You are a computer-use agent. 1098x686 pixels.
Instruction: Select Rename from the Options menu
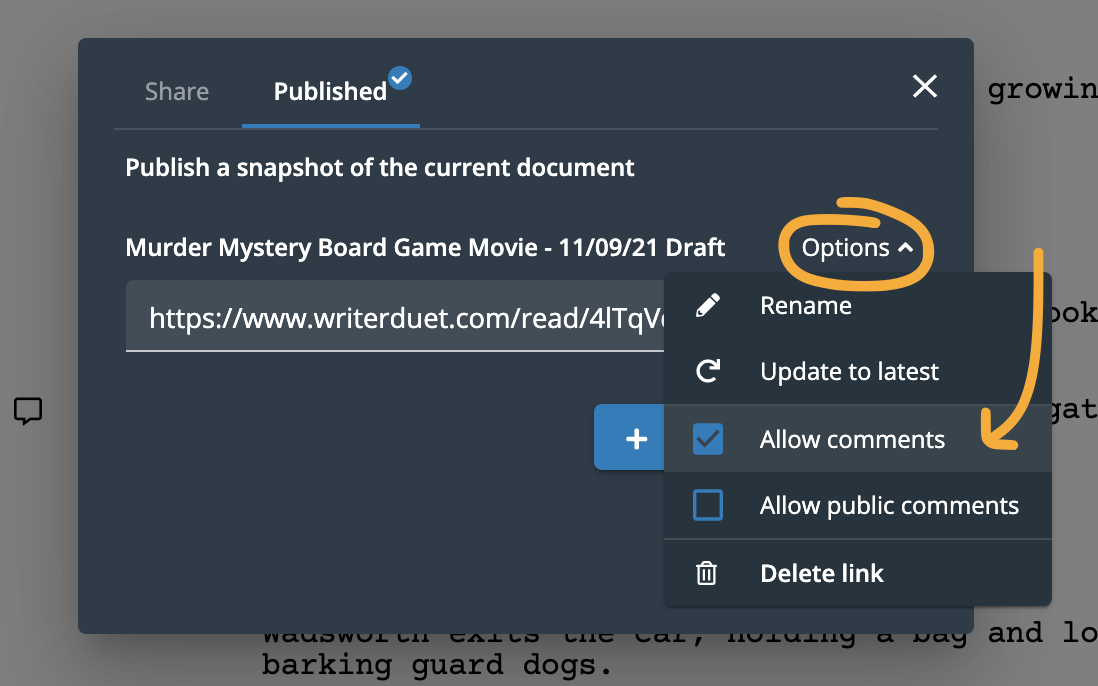pyautogui.click(x=805, y=305)
